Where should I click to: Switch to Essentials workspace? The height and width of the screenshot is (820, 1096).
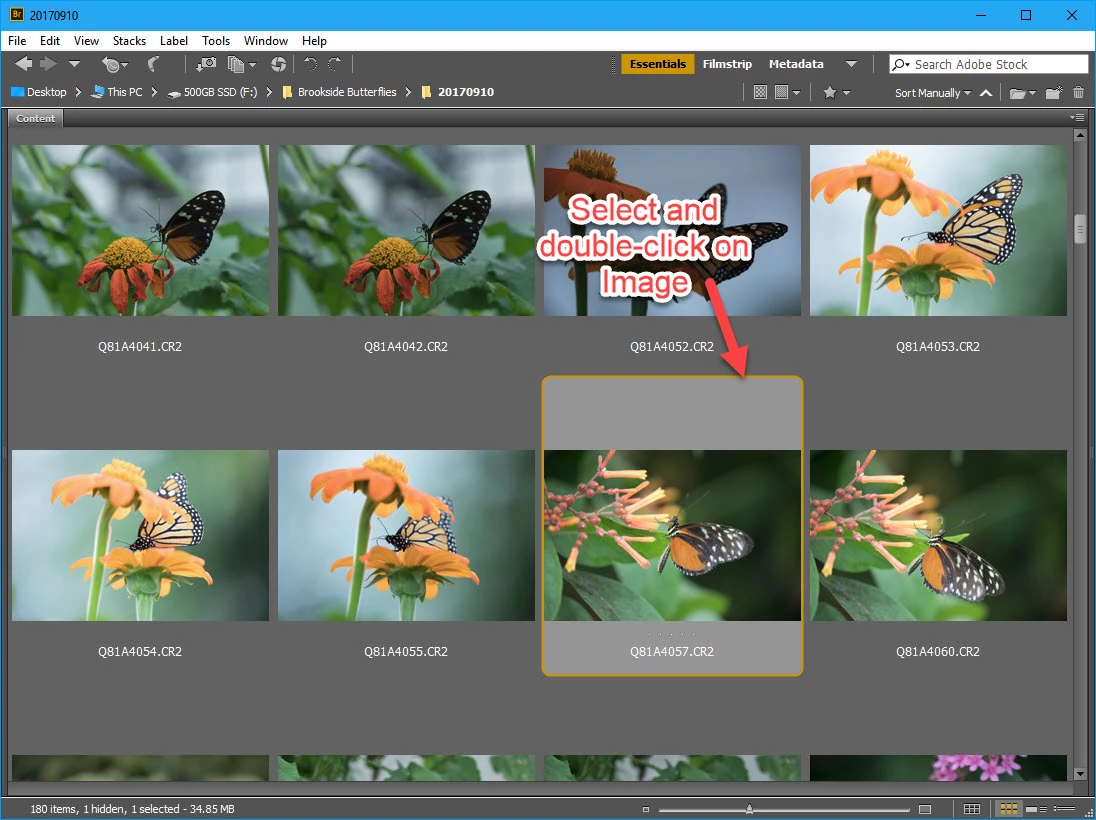point(658,64)
